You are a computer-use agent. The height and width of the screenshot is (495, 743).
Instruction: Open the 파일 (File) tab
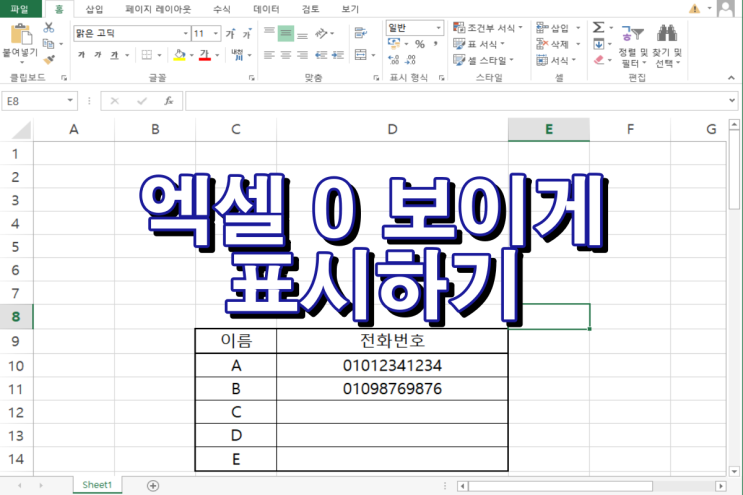point(20,9)
